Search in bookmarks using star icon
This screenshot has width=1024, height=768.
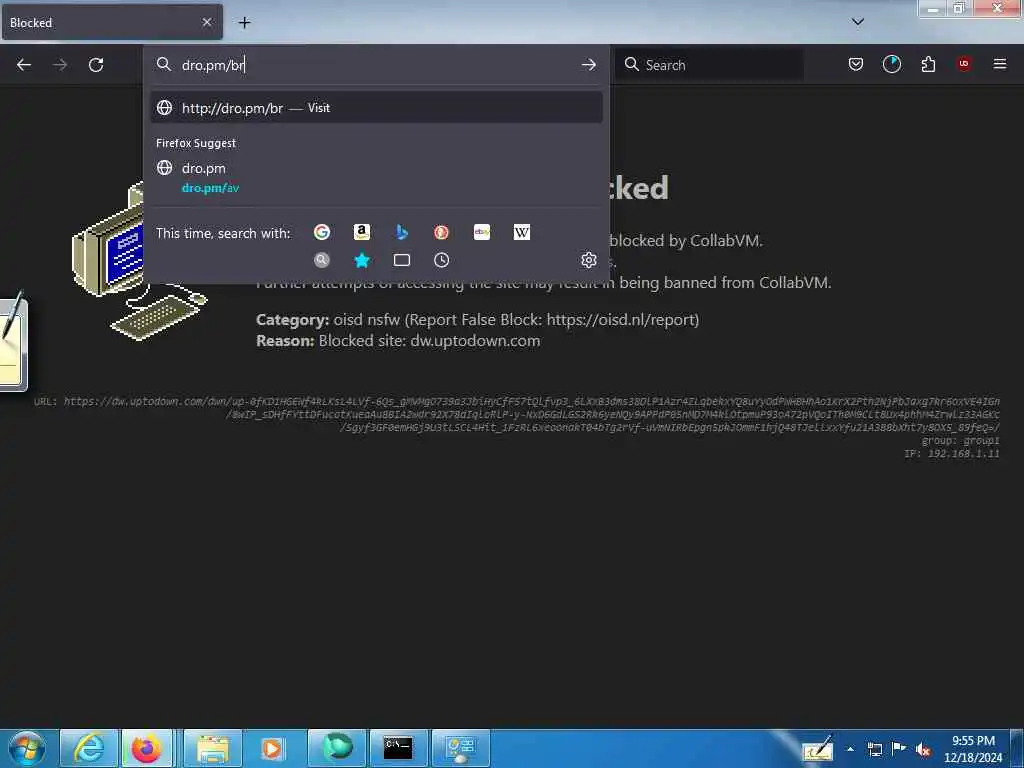pos(362,260)
